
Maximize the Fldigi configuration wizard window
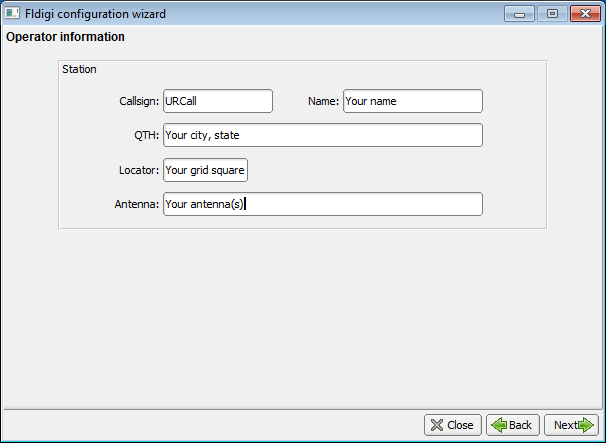coord(552,14)
